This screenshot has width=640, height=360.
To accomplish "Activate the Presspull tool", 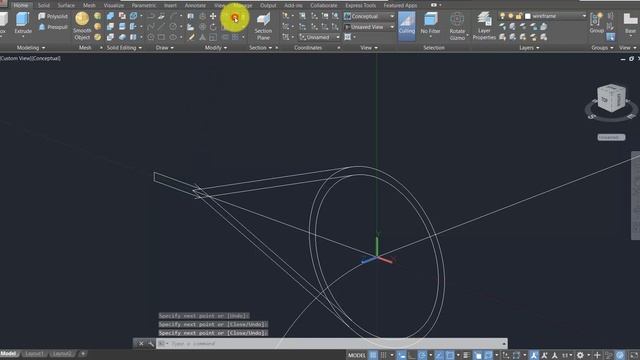I will tap(53, 27).
